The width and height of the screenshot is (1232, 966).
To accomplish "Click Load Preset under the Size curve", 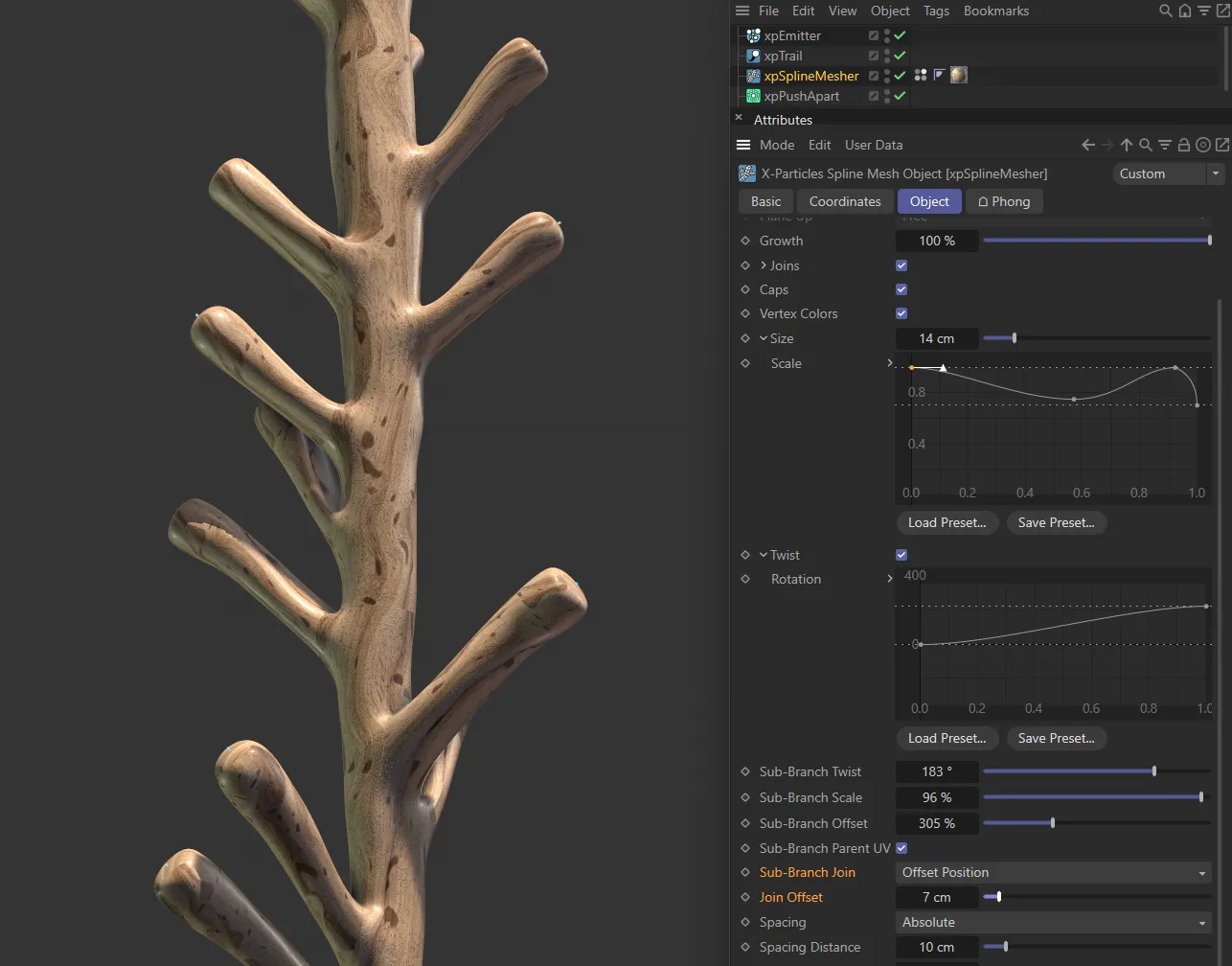I will point(947,522).
